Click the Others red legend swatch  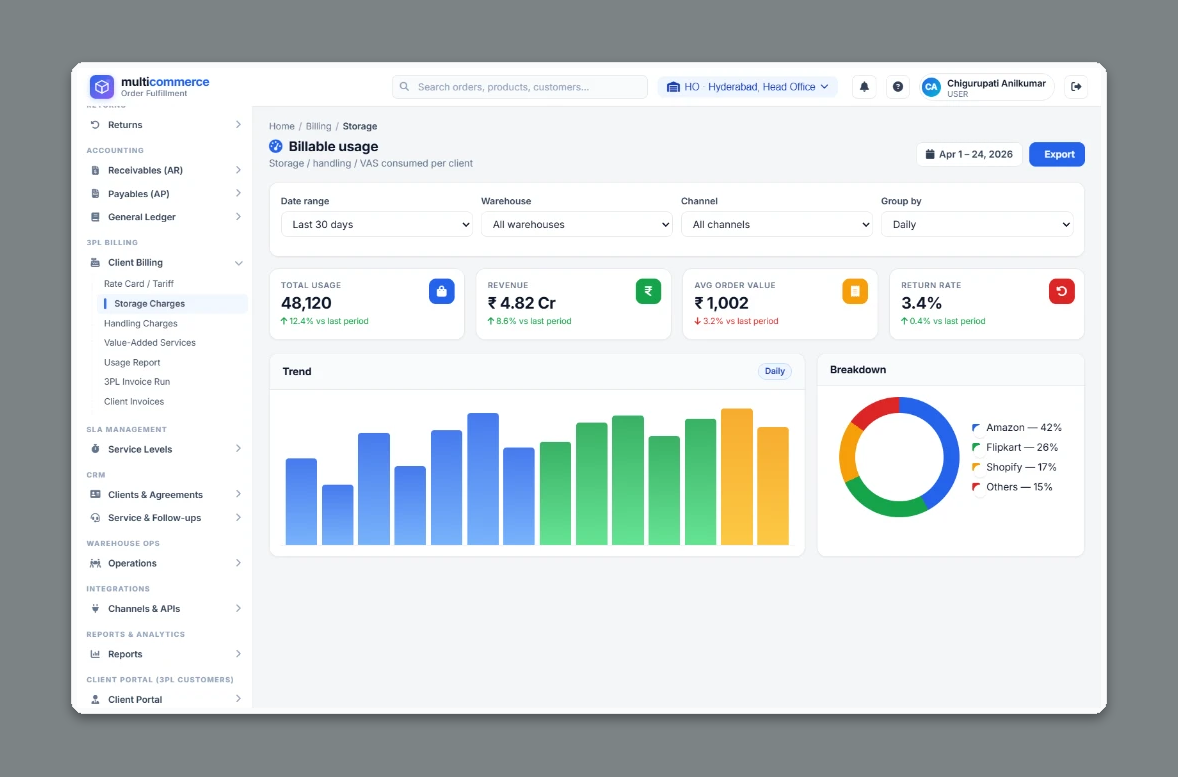point(976,487)
